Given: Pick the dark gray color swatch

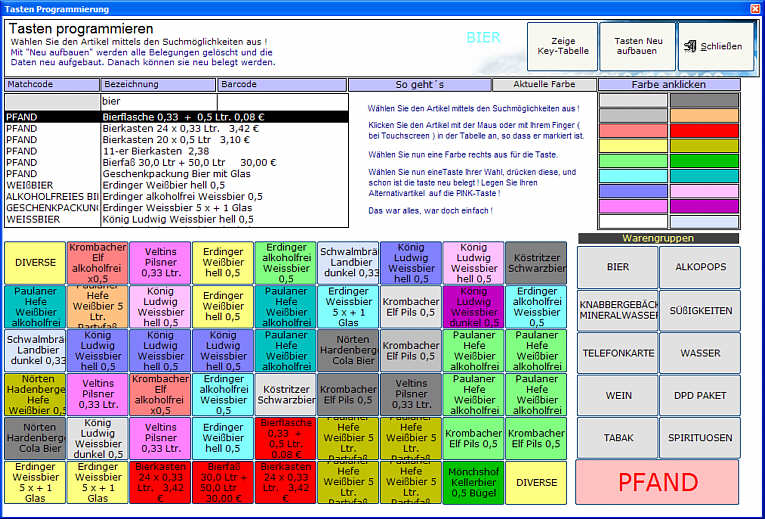Looking at the screenshot, I should [x=704, y=100].
